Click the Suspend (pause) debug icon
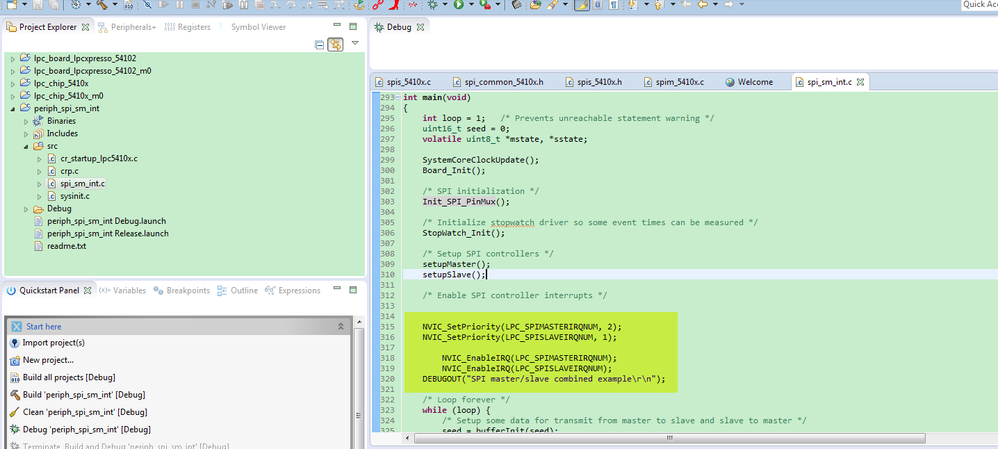The width and height of the screenshot is (998, 449). click(x=179, y=4)
